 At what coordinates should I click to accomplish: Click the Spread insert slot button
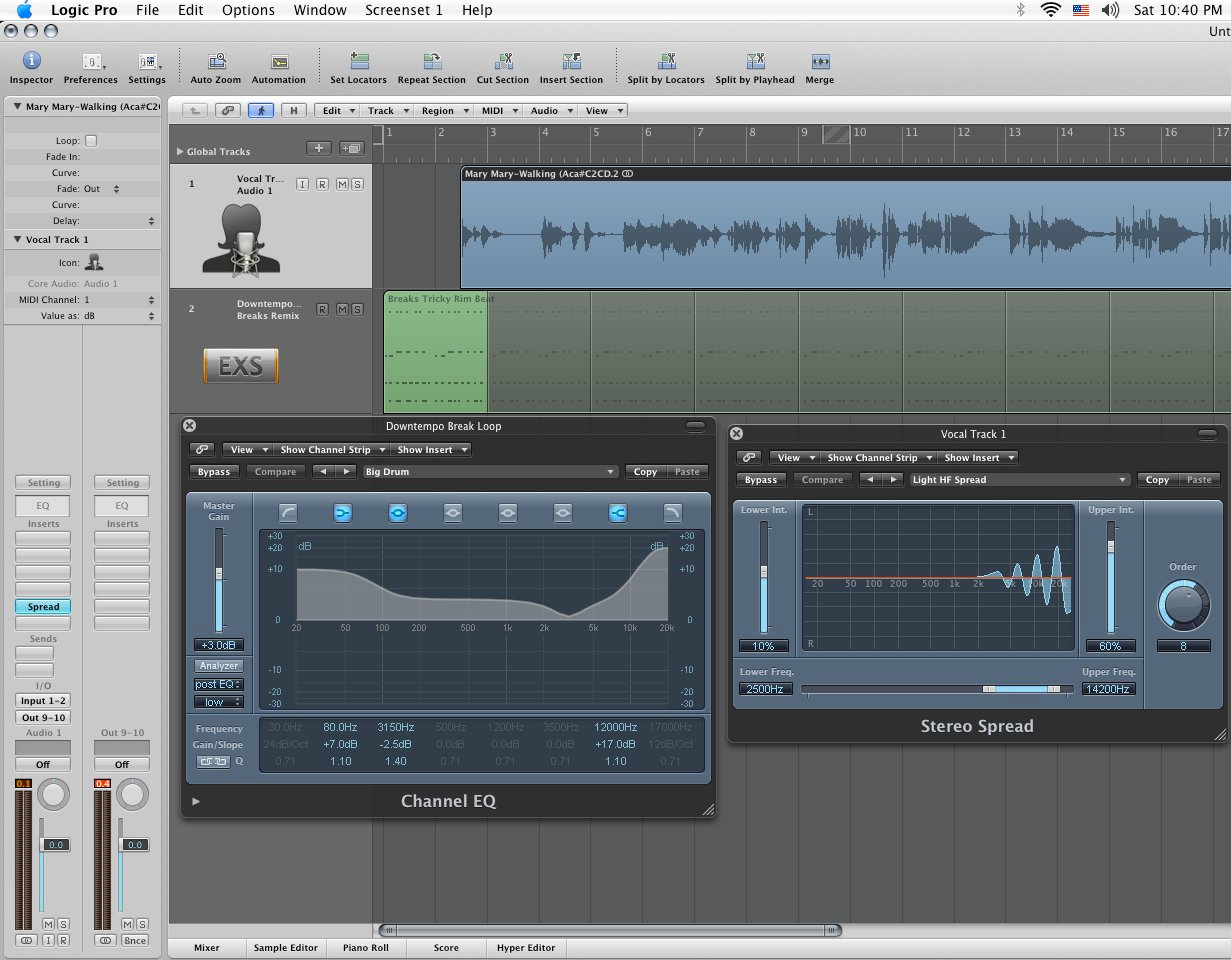[43, 607]
